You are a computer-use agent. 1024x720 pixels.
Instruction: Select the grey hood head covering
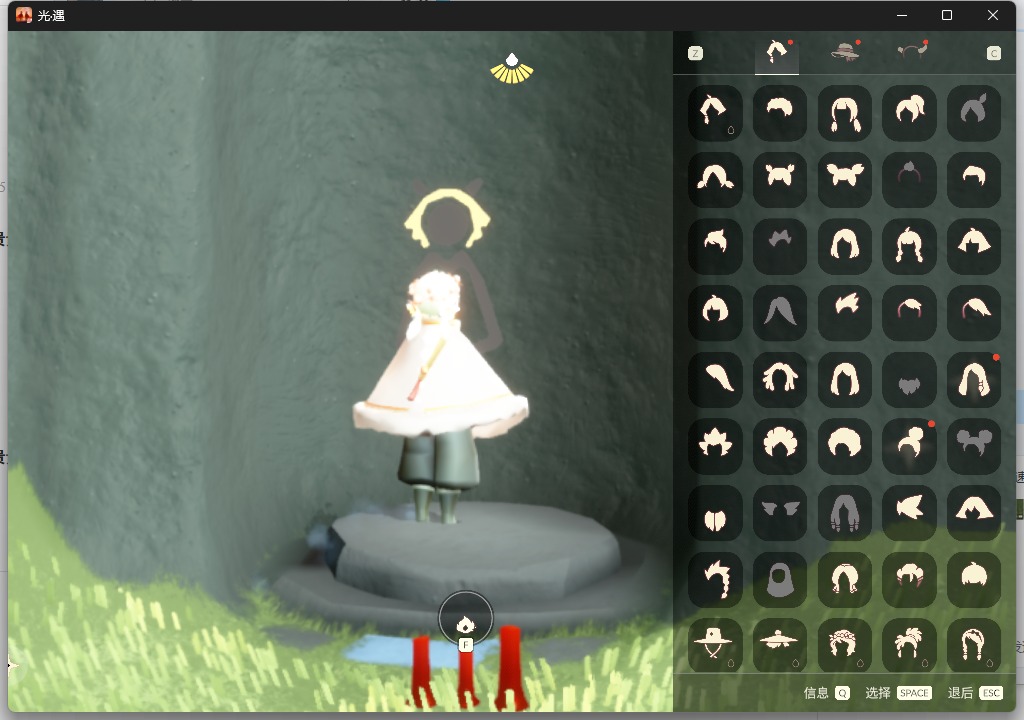[x=780, y=579]
